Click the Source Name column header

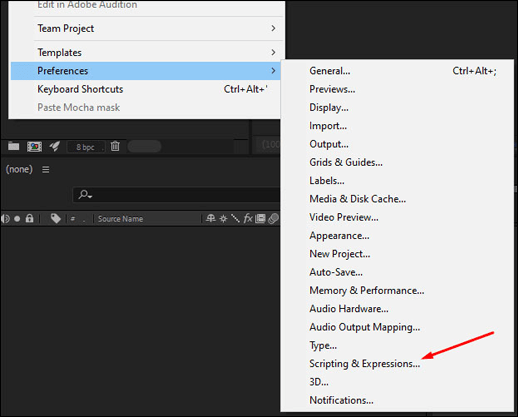click(x=120, y=219)
